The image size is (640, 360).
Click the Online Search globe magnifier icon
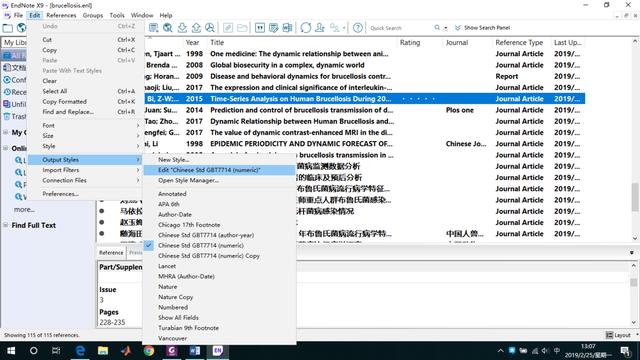[167, 28]
